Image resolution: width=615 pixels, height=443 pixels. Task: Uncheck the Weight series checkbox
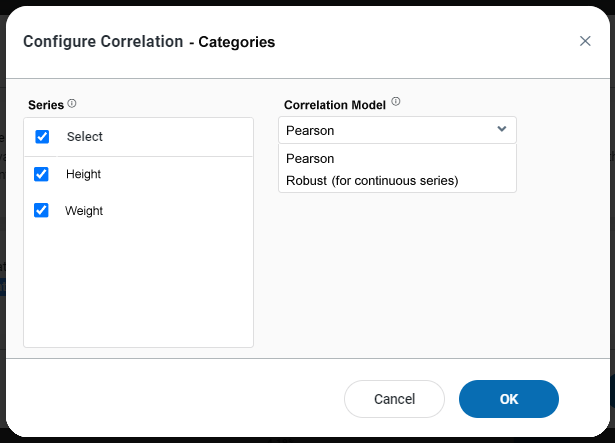pos(41,211)
